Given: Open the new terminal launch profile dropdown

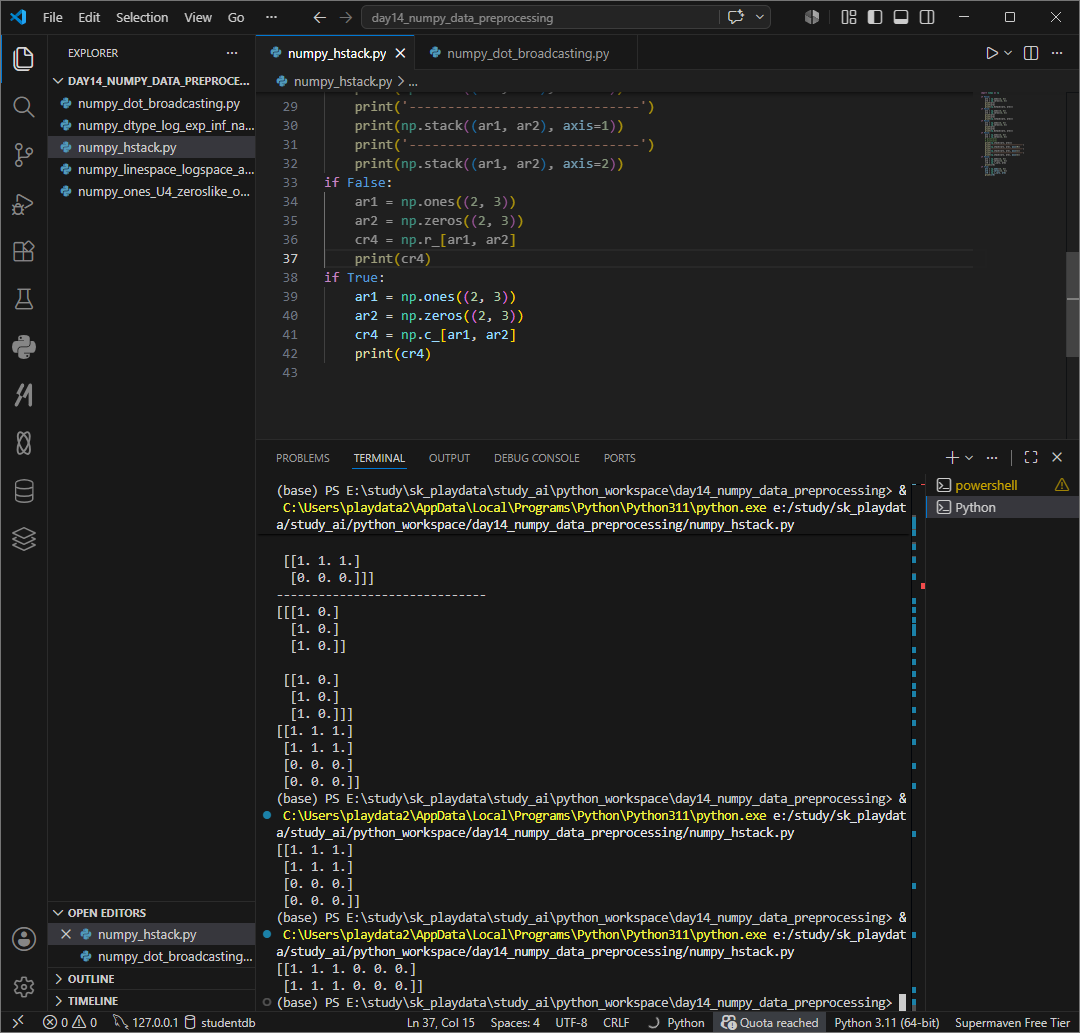Looking at the screenshot, I should pyautogui.click(x=969, y=457).
